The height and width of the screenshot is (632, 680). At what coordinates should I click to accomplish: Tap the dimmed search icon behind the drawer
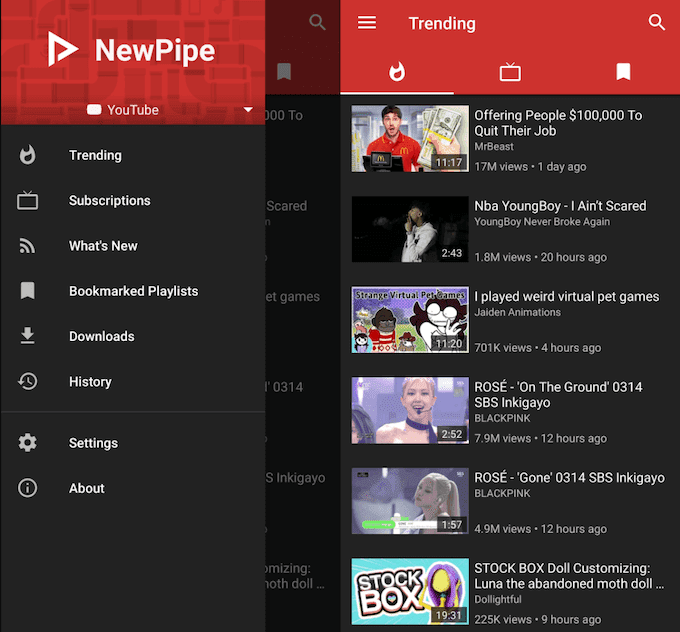coord(317,22)
